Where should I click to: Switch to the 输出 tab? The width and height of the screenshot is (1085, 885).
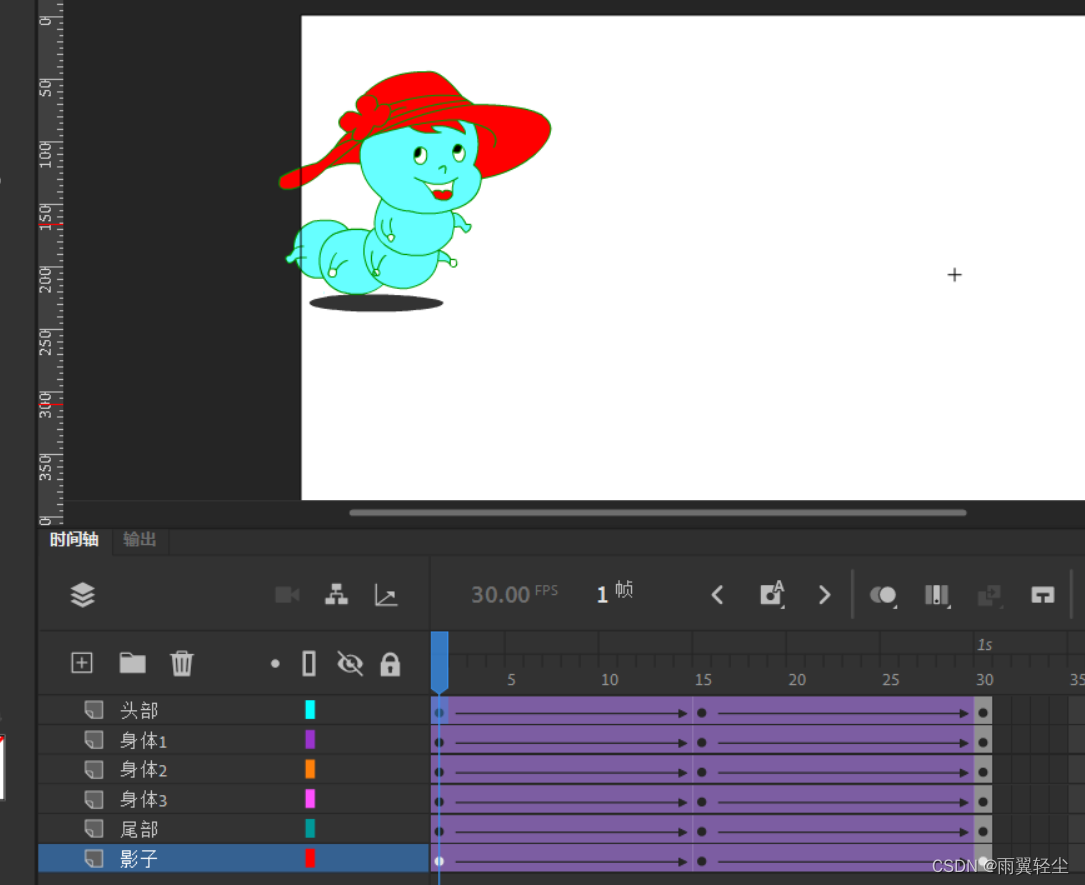[x=140, y=540]
